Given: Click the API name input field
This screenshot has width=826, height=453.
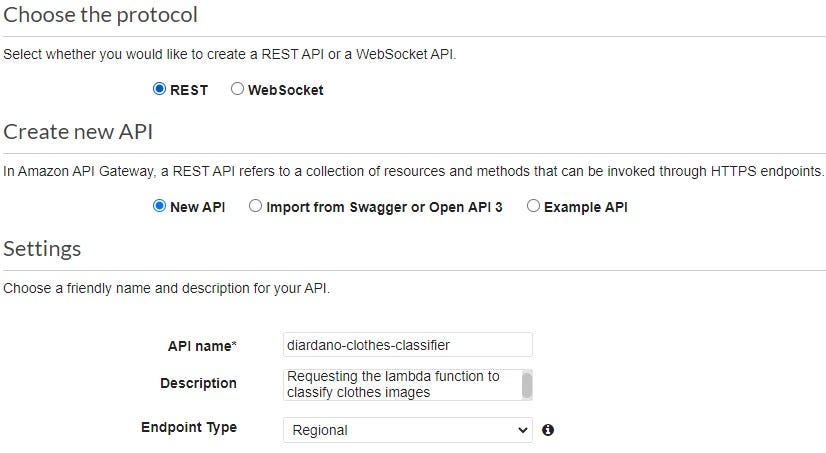Looking at the screenshot, I should click(407, 345).
